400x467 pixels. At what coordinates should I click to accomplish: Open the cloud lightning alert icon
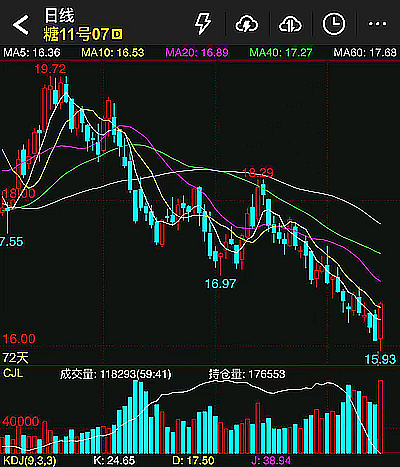(x=247, y=24)
